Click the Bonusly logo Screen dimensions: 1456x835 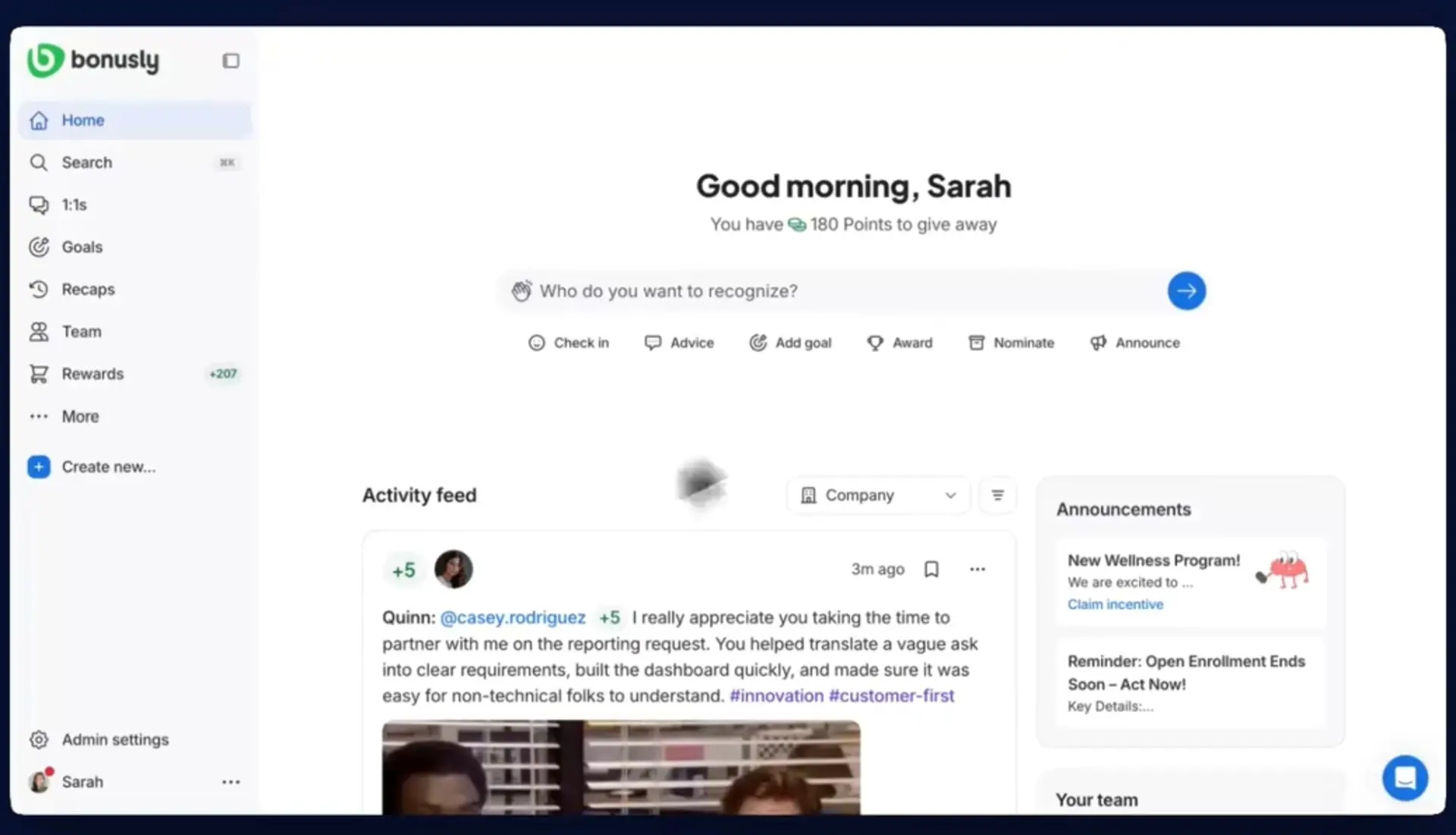93,60
